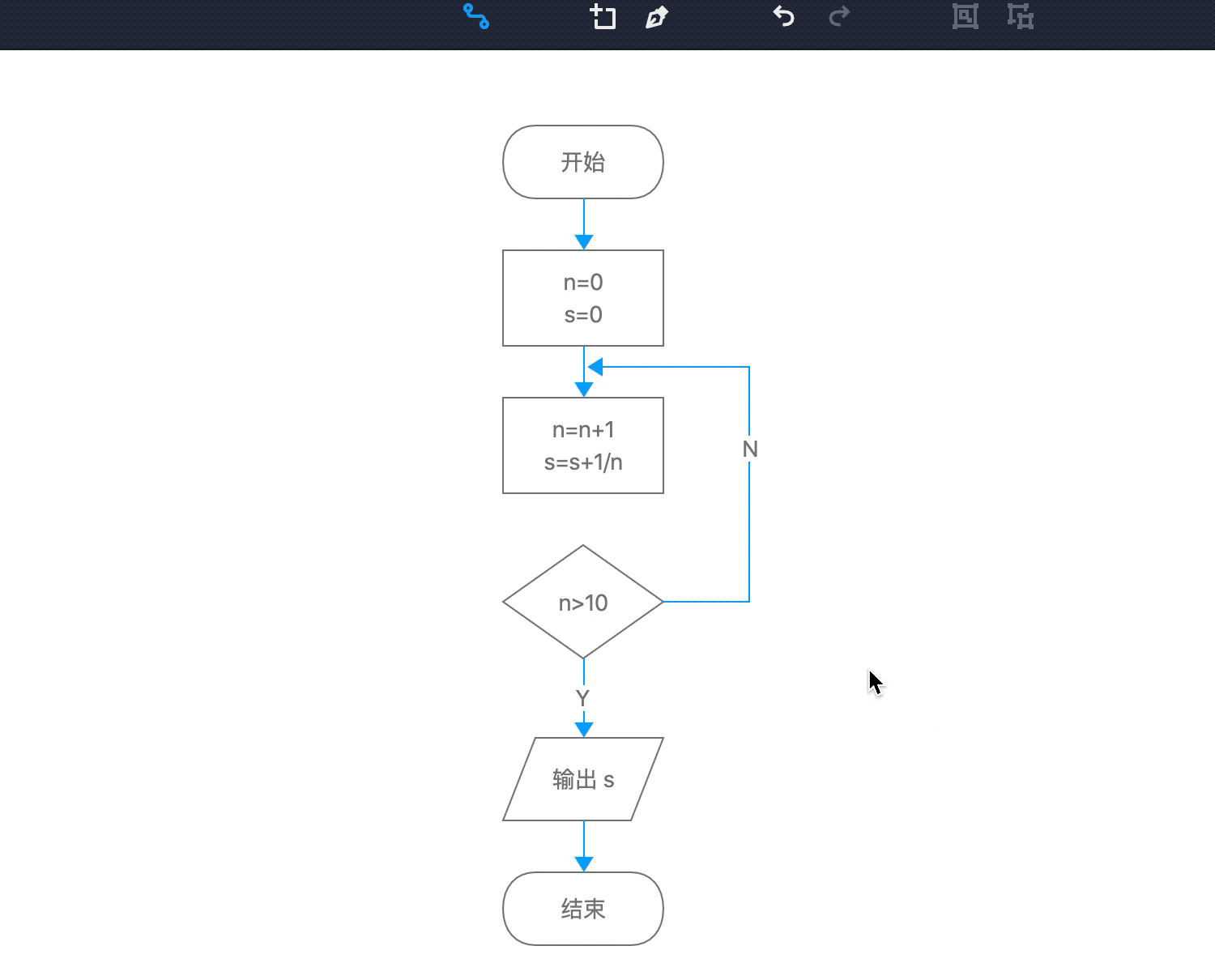Click the redo arrow icon

pos(839,16)
